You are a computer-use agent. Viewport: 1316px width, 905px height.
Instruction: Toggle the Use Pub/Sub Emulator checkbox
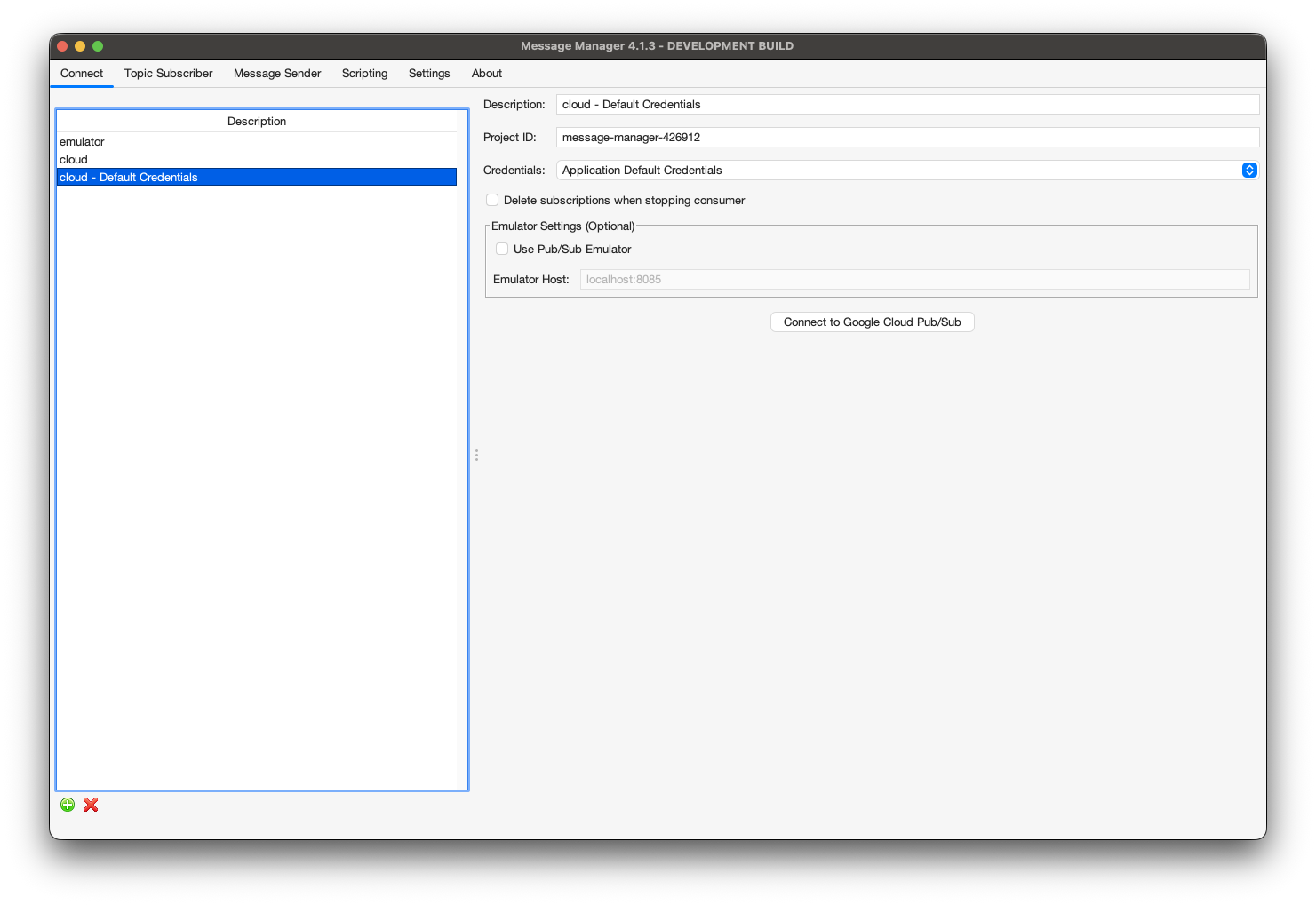click(x=502, y=249)
